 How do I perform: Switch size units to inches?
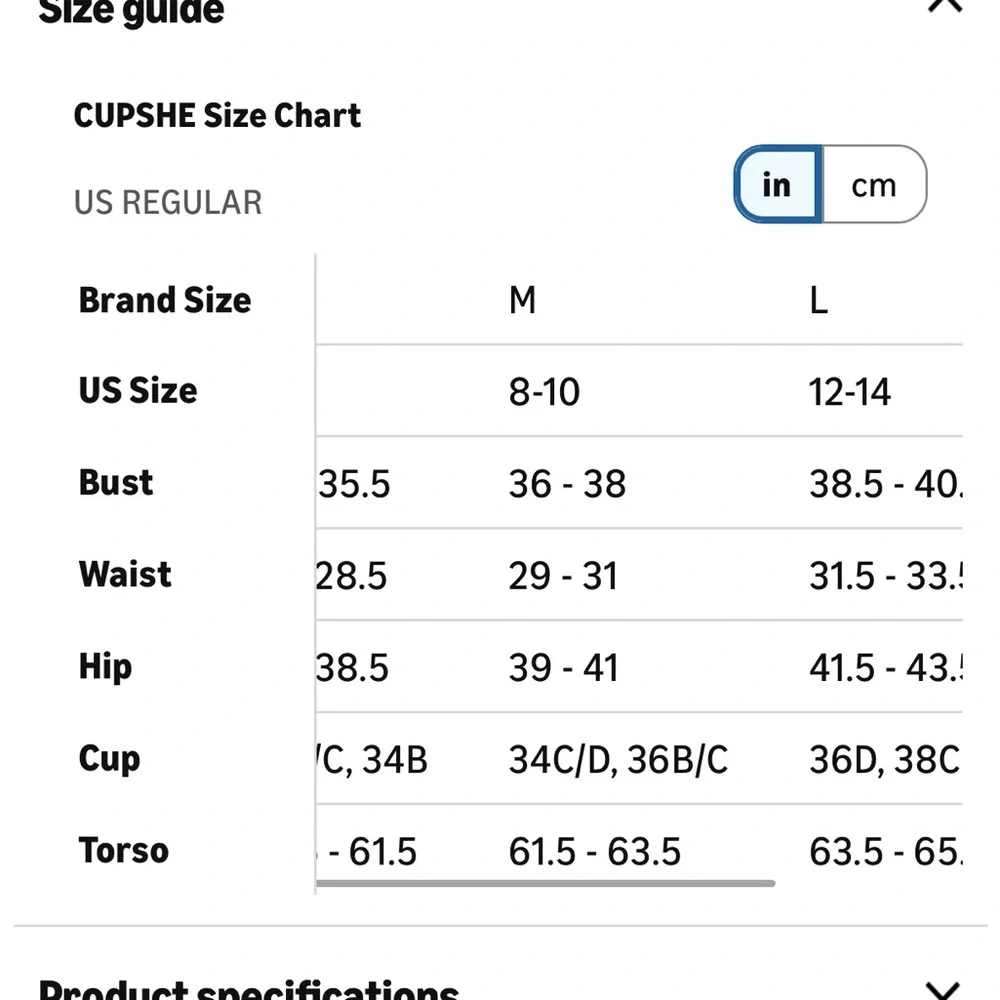click(x=777, y=184)
